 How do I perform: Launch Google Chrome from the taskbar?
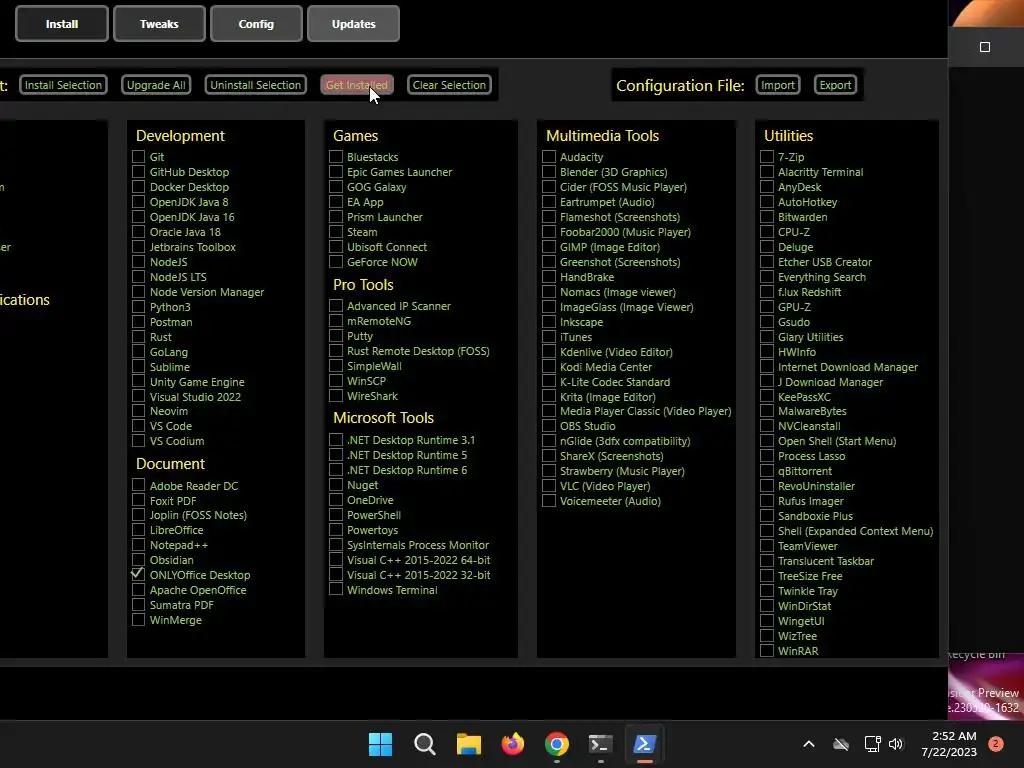point(556,744)
